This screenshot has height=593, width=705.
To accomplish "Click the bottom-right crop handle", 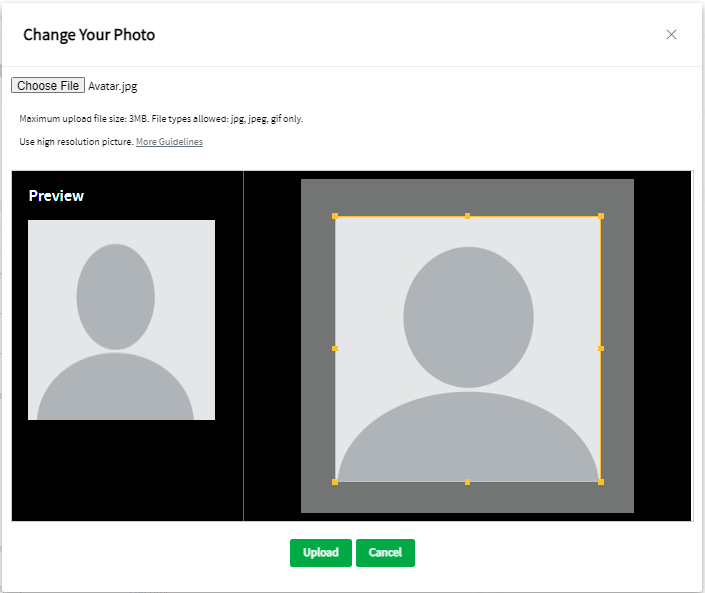I will (x=601, y=482).
